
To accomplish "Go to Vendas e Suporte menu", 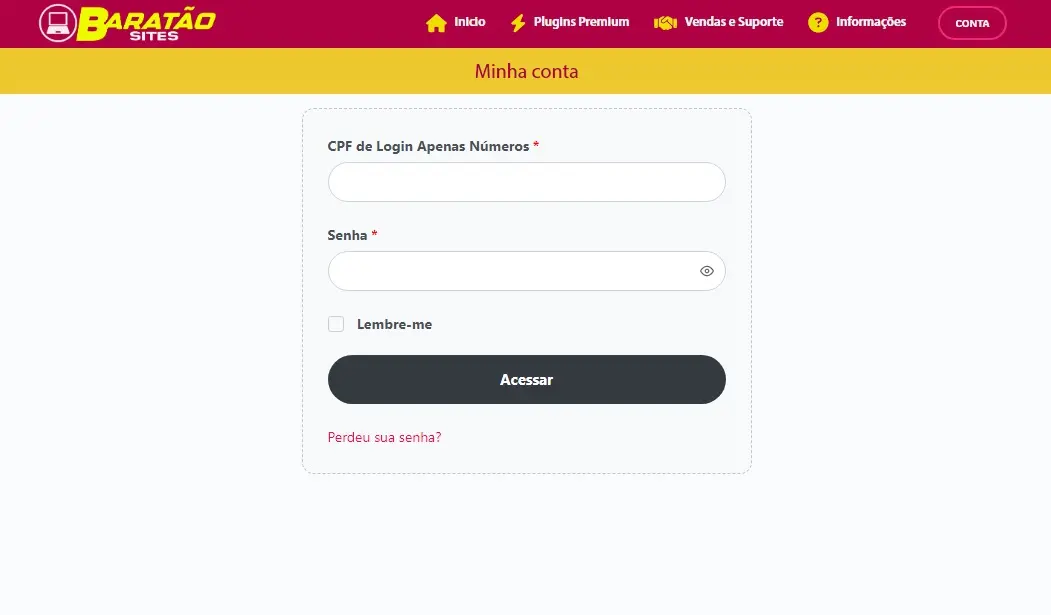I will point(733,22).
